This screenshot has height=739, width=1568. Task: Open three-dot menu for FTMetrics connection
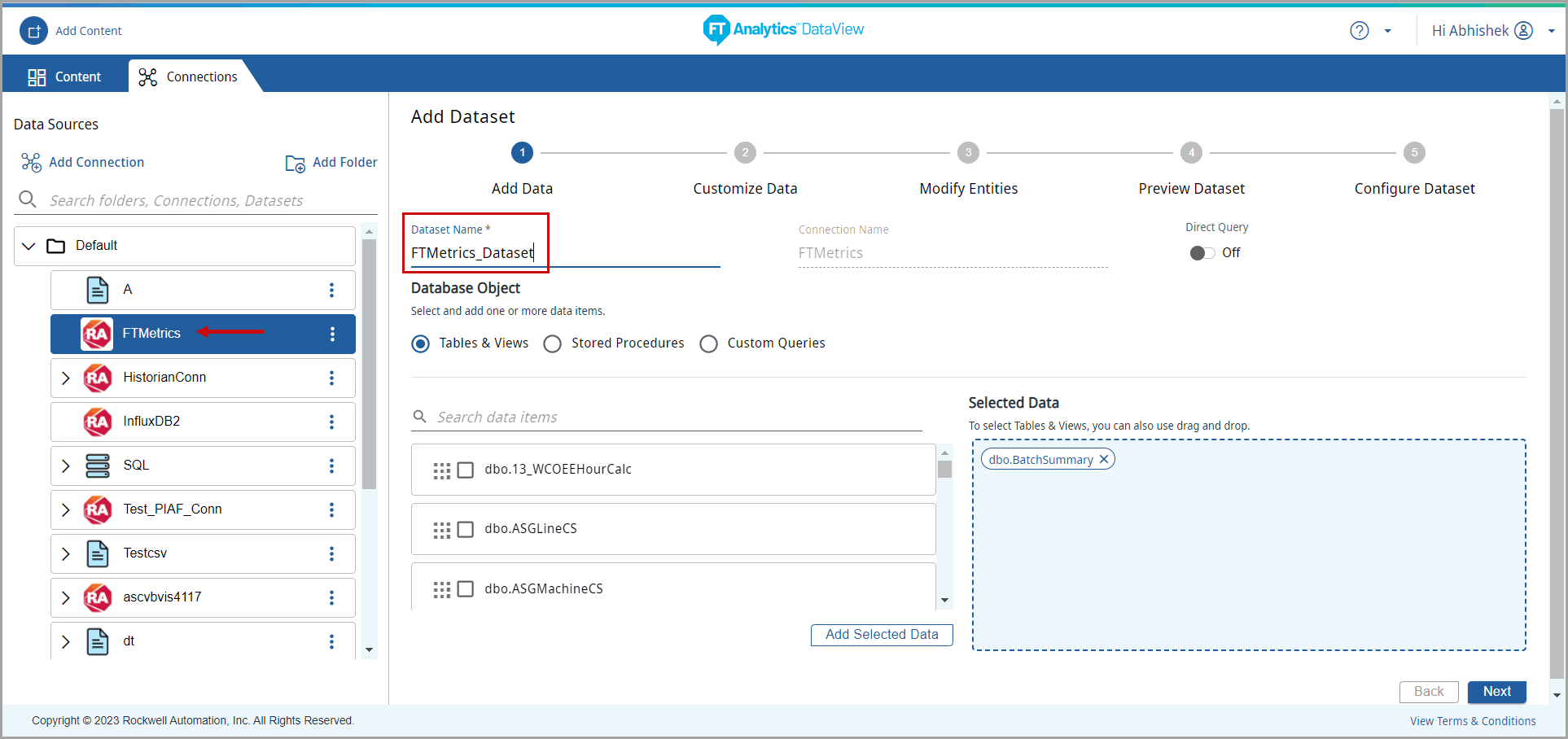[332, 334]
